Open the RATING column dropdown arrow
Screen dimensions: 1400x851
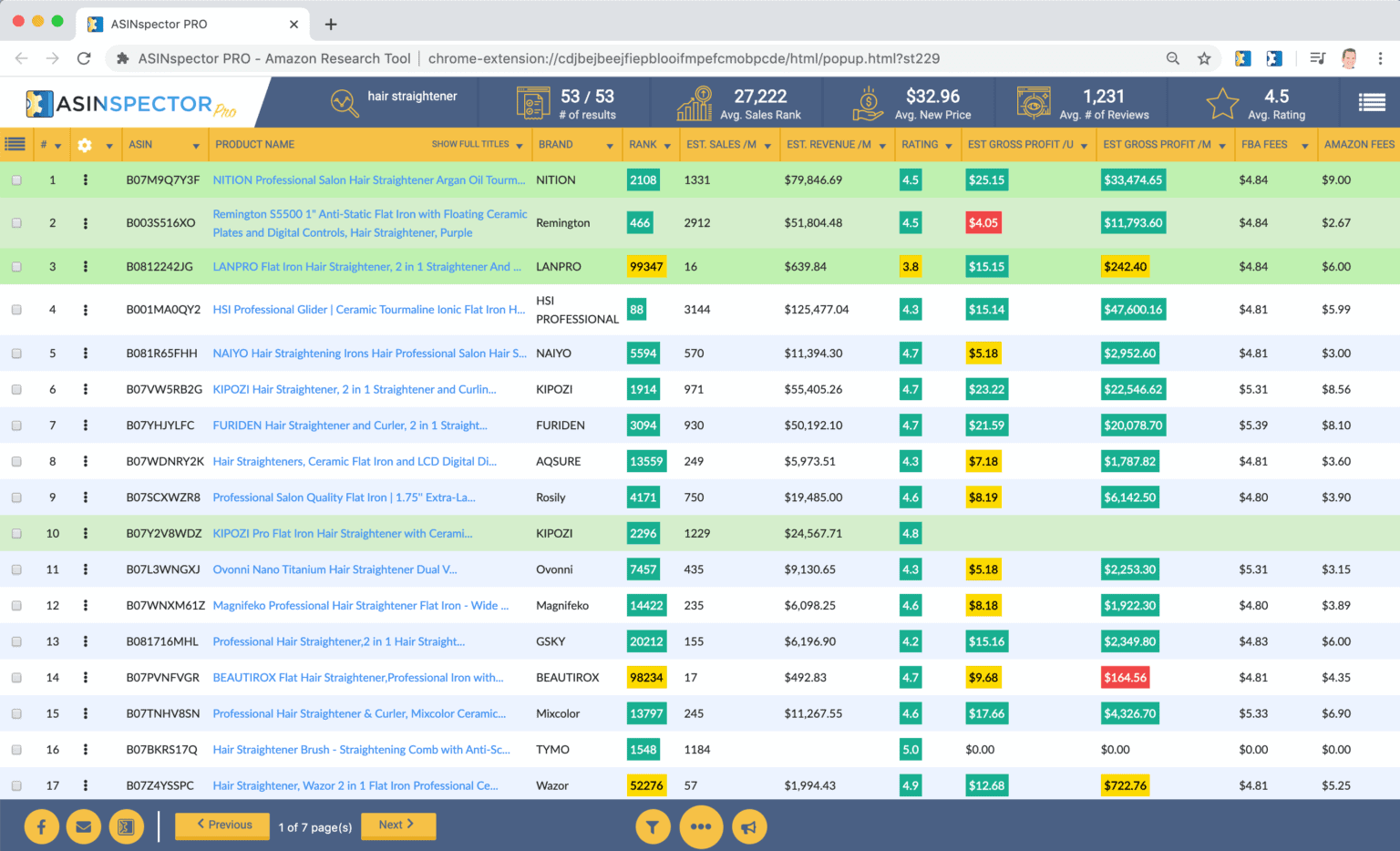coord(949,146)
